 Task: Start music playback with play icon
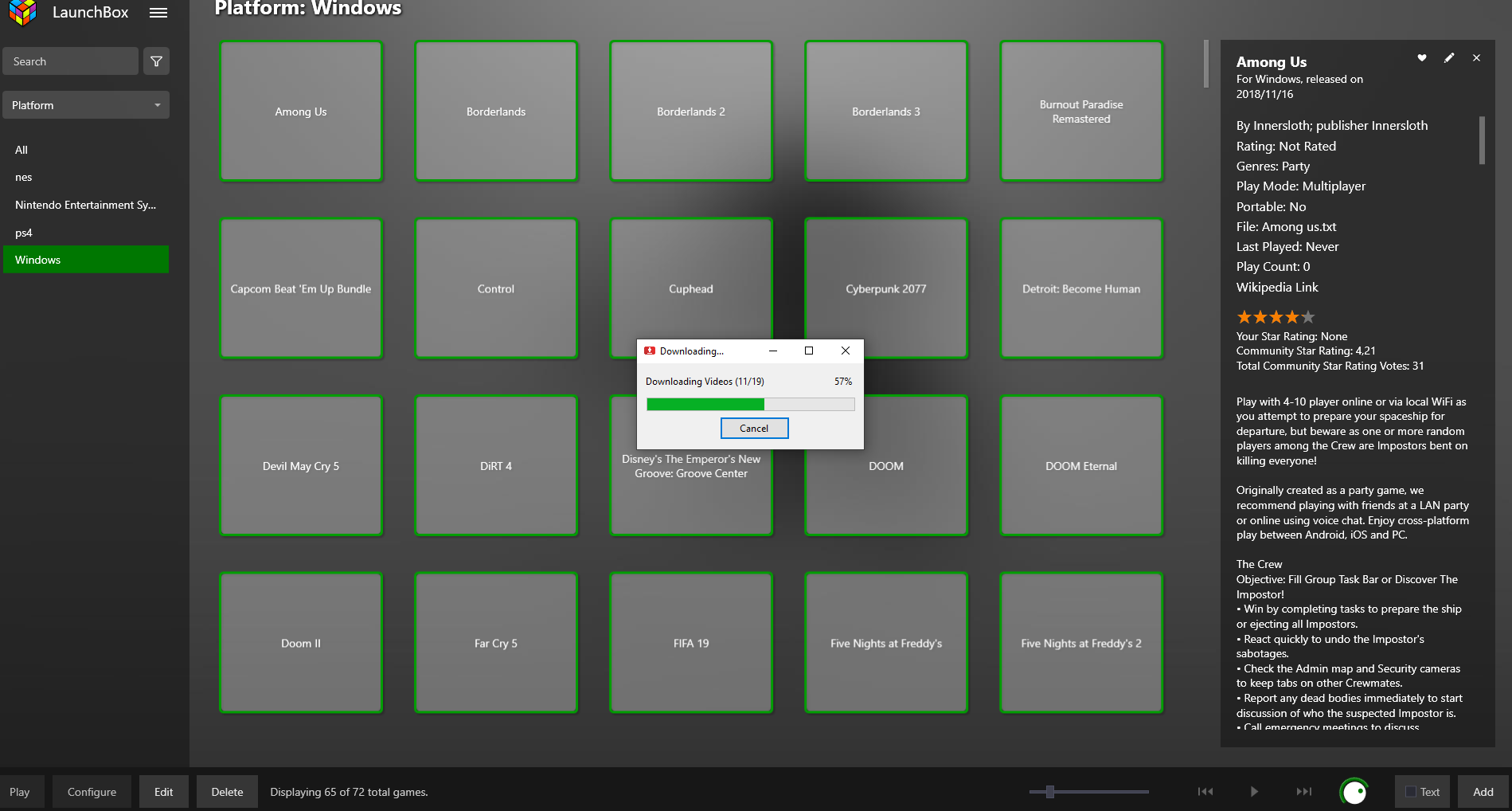(1254, 792)
